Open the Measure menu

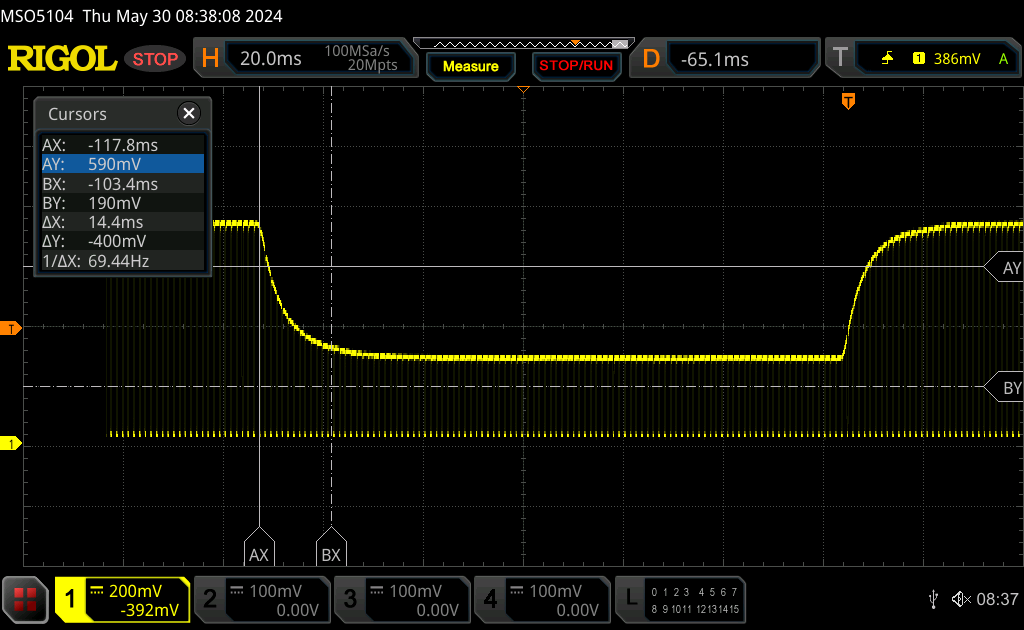(x=470, y=66)
